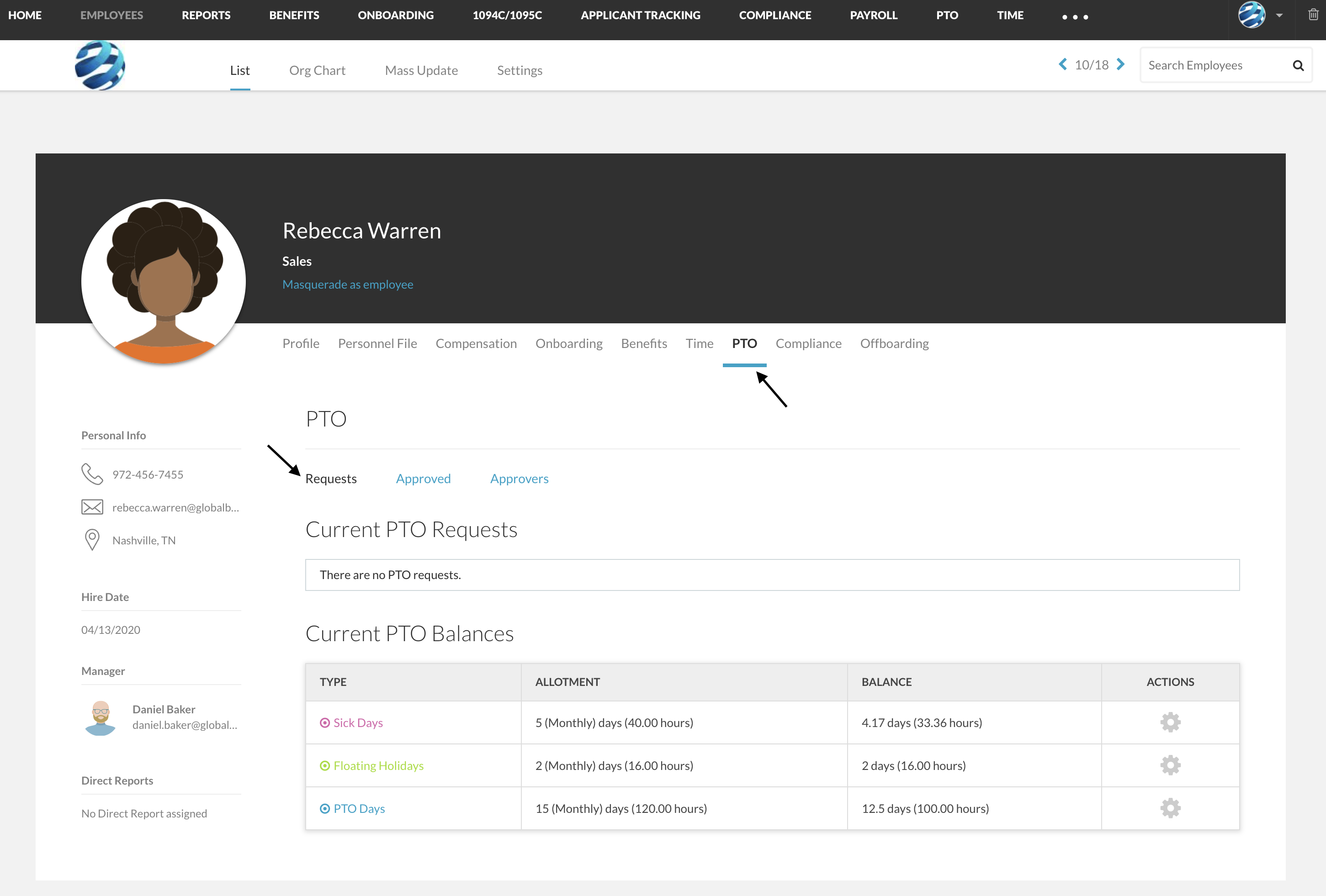This screenshot has width=1326, height=896.
Task: Click daniel.baker@global... email text
Action: click(185, 725)
